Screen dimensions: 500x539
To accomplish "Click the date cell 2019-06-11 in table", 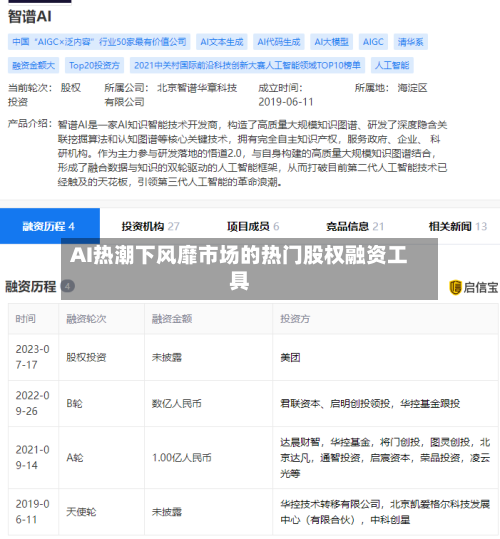I will [33, 512].
